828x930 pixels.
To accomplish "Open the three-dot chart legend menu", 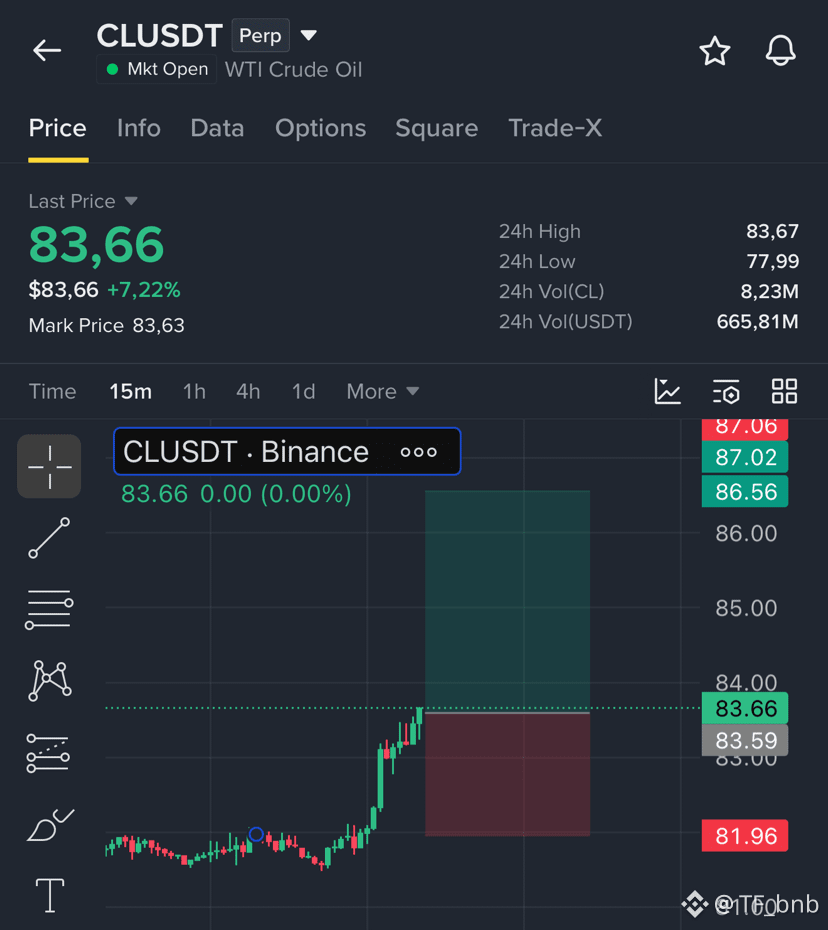I will 419,453.
